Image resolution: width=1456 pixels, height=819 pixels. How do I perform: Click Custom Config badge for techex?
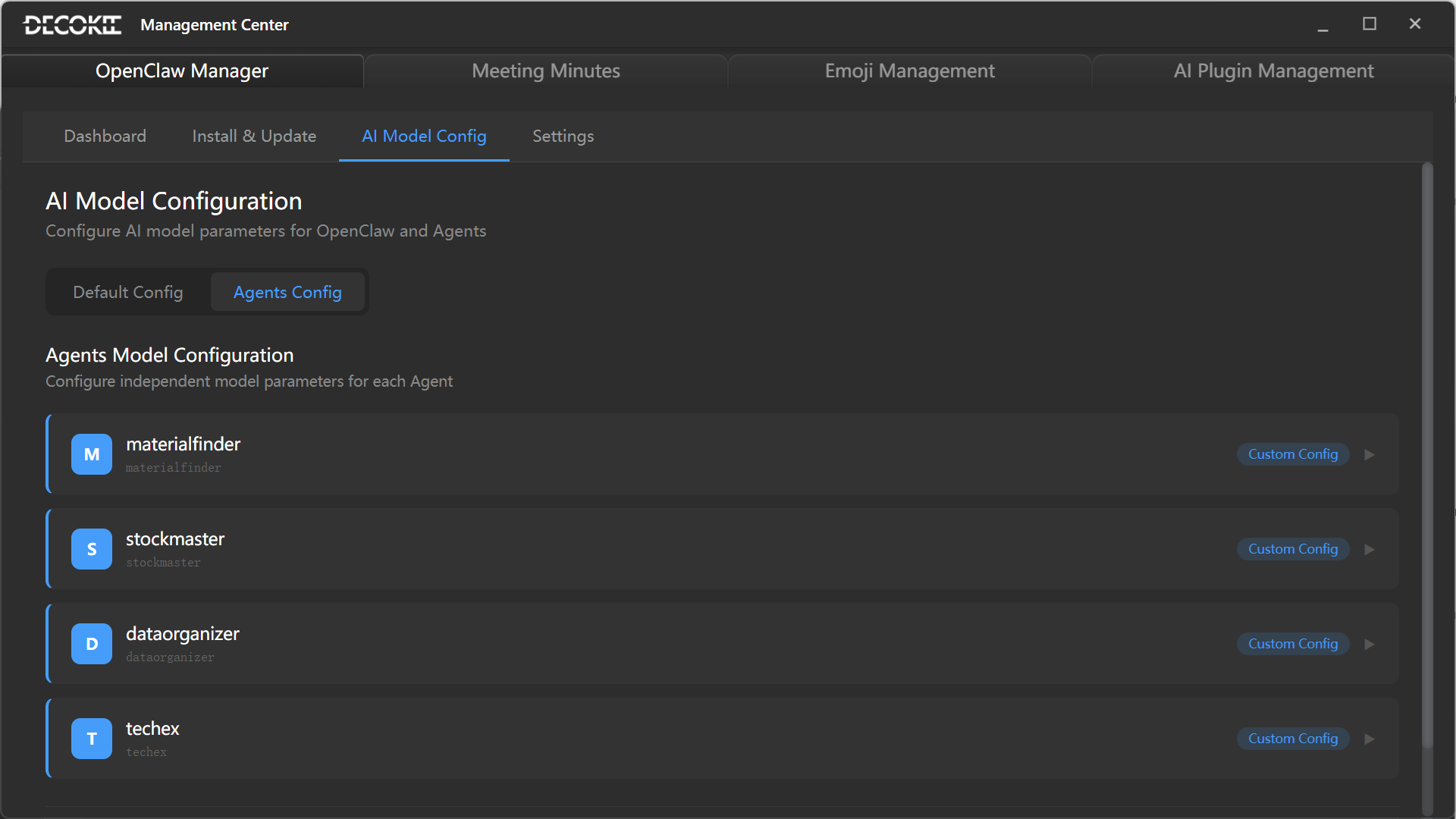coord(1293,739)
